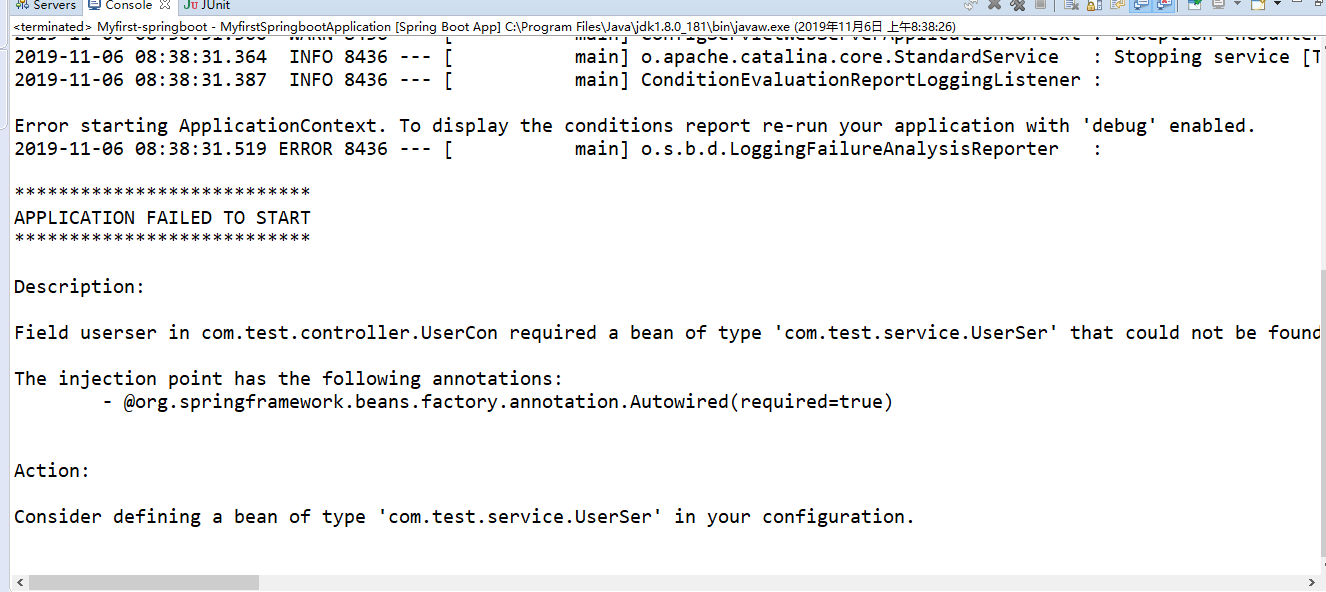The height and width of the screenshot is (592, 1326).
Task: Expand the Open Console dropdown arrow
Action: tap(1277, 5)
